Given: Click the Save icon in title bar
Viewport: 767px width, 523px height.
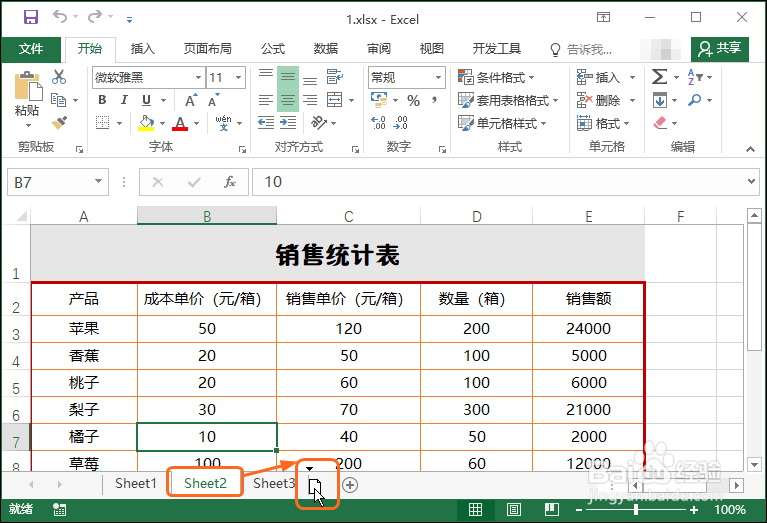Looking at the screenshot, I should pos(31,18).
